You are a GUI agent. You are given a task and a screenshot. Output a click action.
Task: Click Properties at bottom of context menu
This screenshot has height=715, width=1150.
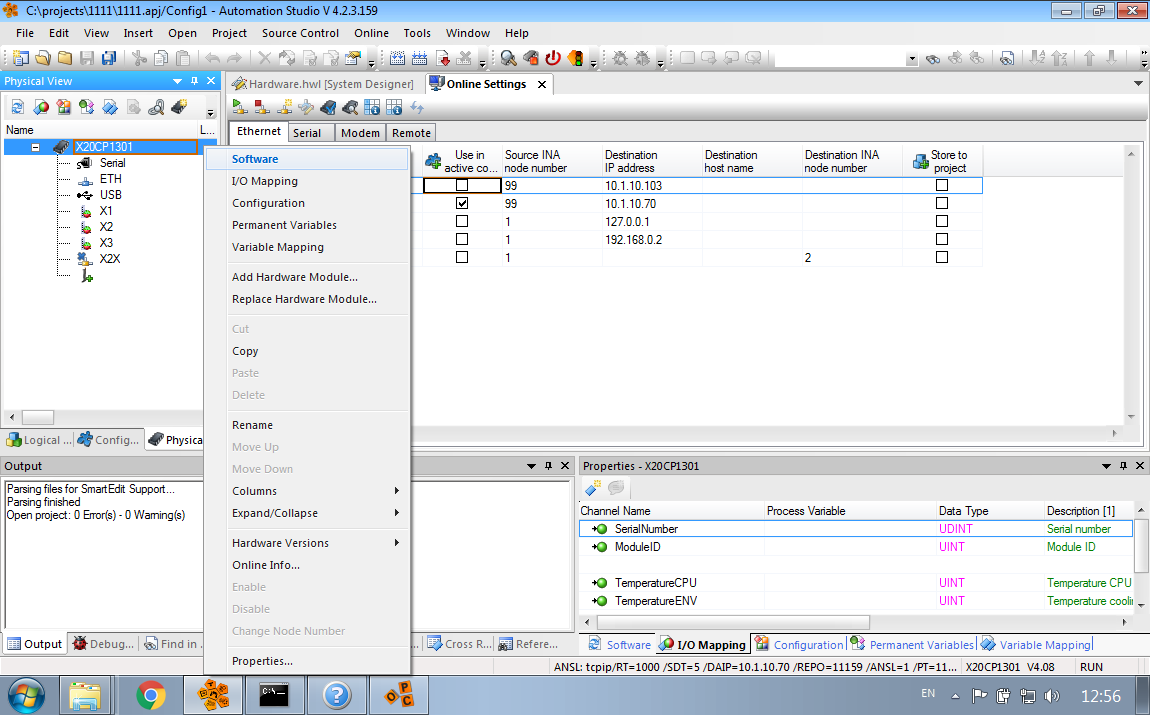(x=307, y=661)
